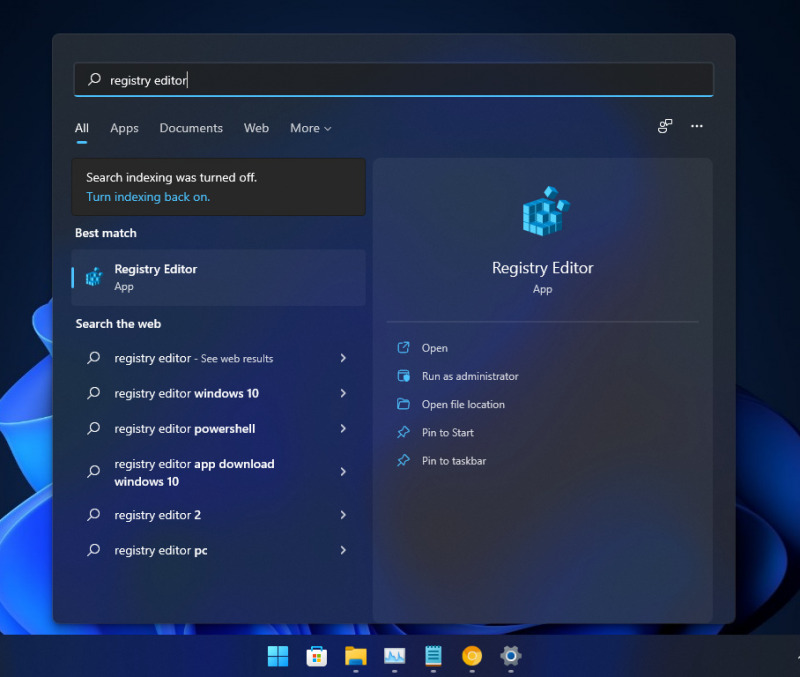Select 'registry editor powershell' web suggestion
This screenshot has height=677, width=800.
pyautogui.click(x=218, y=429)
